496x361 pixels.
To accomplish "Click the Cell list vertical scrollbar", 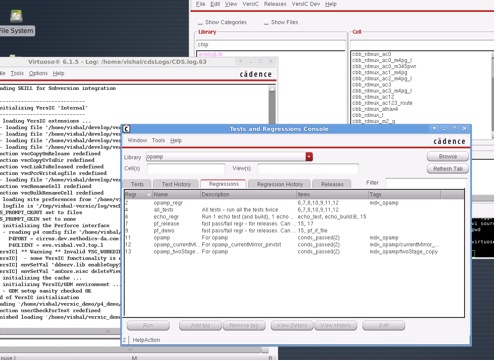I will click(492, 95).
